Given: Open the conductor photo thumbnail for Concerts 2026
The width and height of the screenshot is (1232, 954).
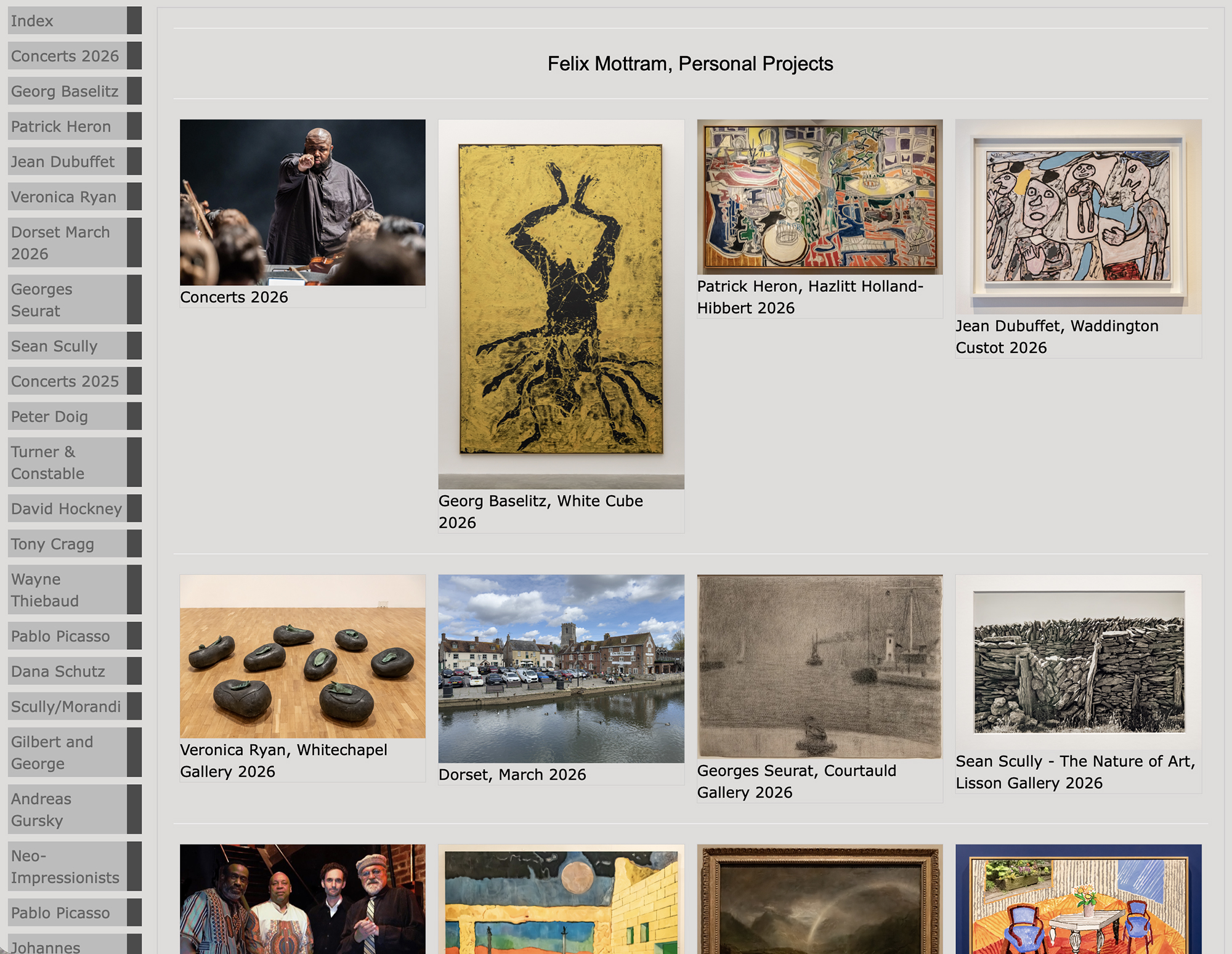Looking at the screenshot, I should point(302,203).
